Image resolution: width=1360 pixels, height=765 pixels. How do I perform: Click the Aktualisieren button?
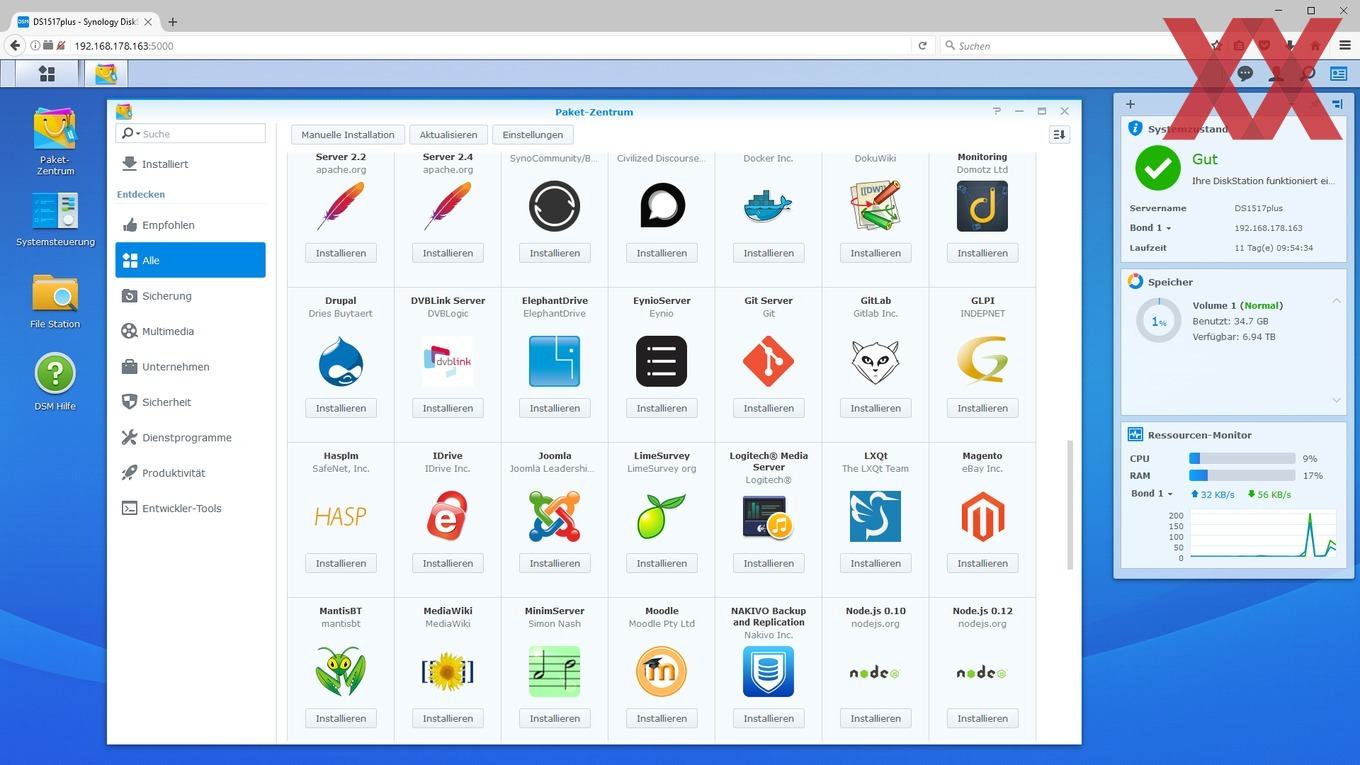[x=448, y=134]
